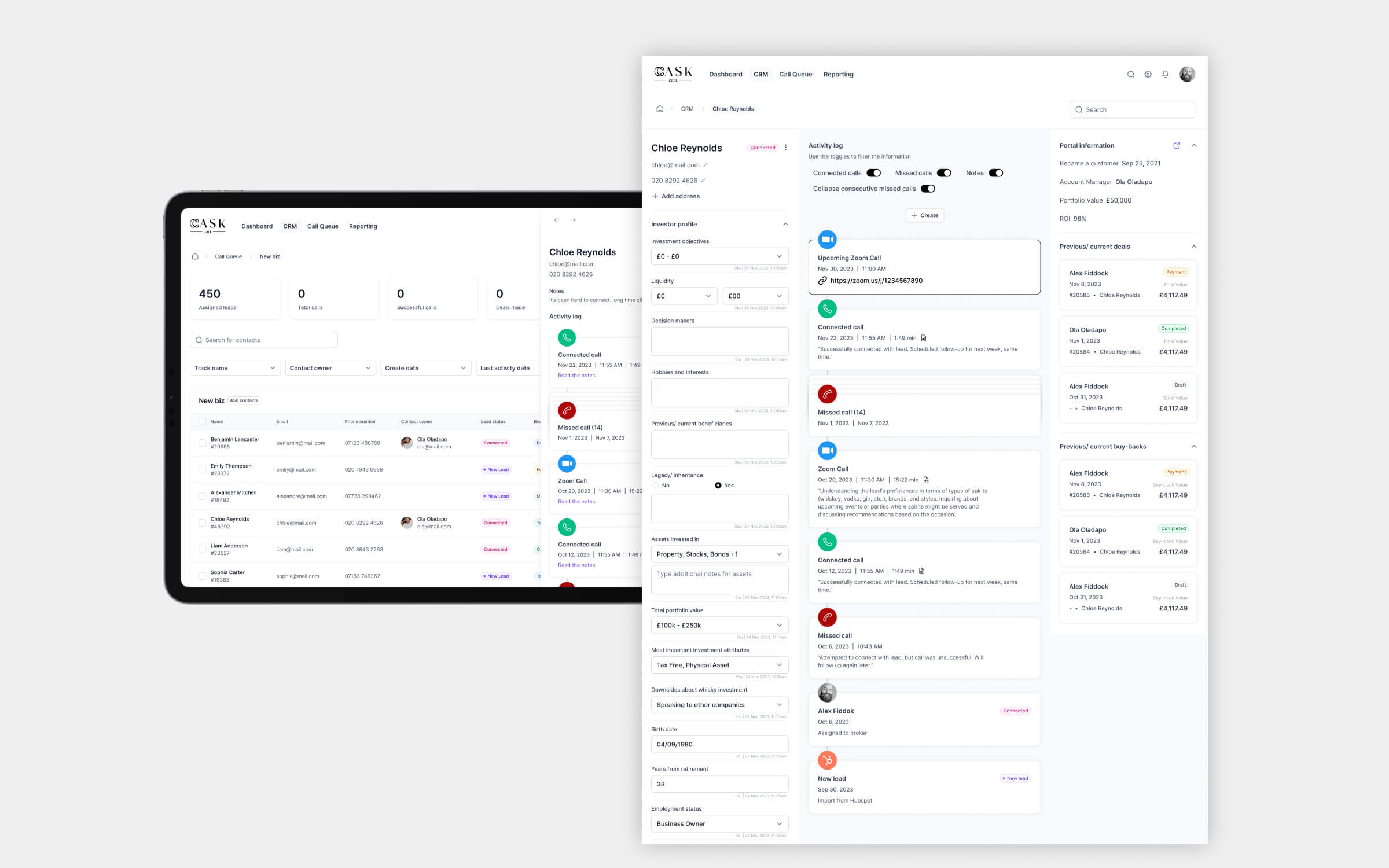Open notifications bell icon
The height and width of the screenshot is (868, 1389).
click(1165, 74)
